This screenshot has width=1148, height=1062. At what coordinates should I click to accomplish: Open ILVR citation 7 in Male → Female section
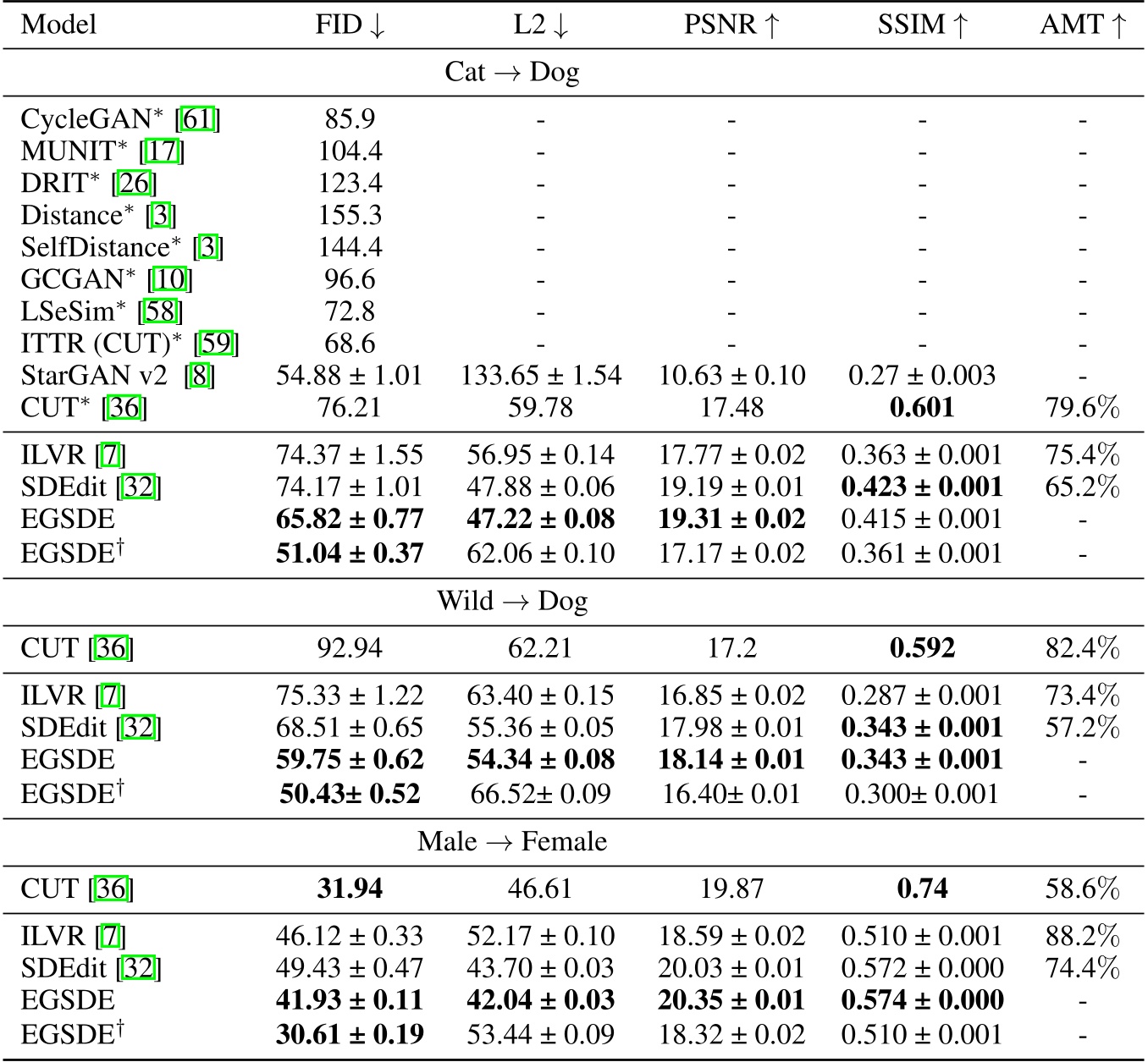110,937
